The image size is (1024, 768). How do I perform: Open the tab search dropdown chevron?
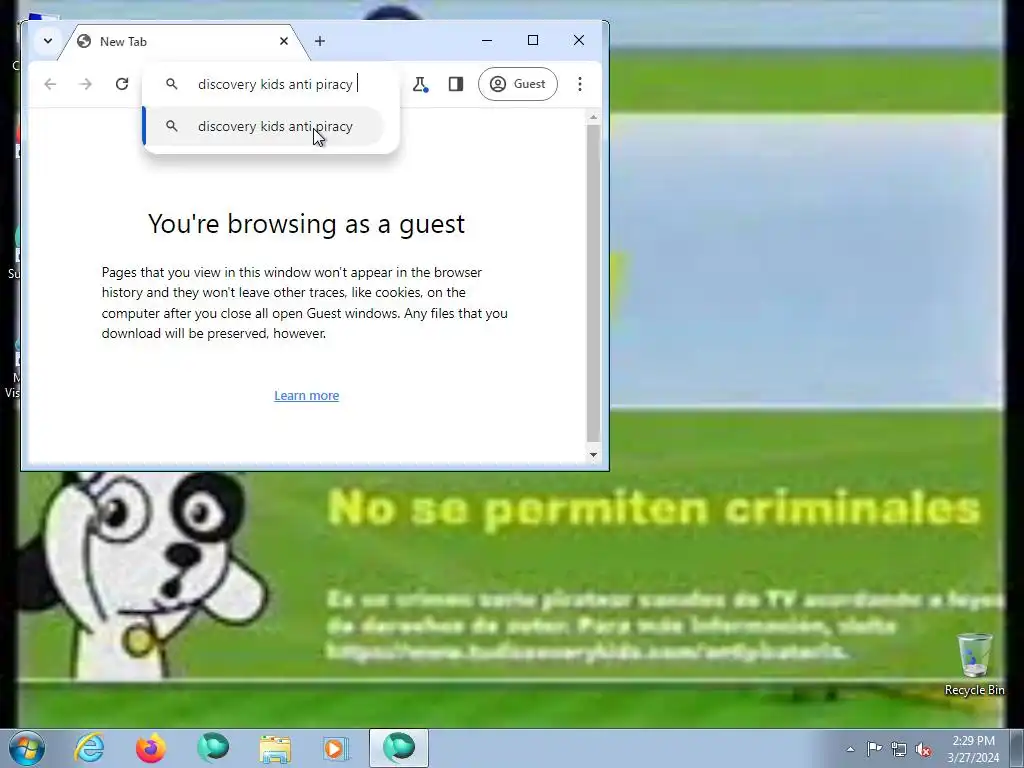click(48, 41)
